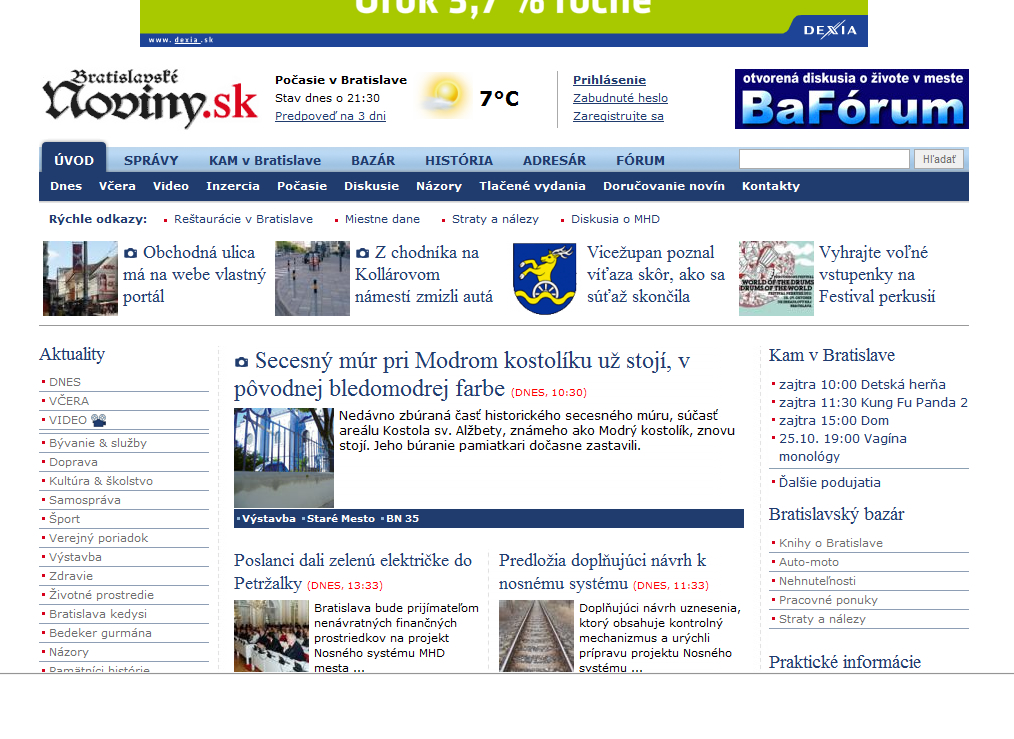Viewport: 1014px width, 739px height.
Task: Click the Dexia banner advertisement
Action: (504, 23)
